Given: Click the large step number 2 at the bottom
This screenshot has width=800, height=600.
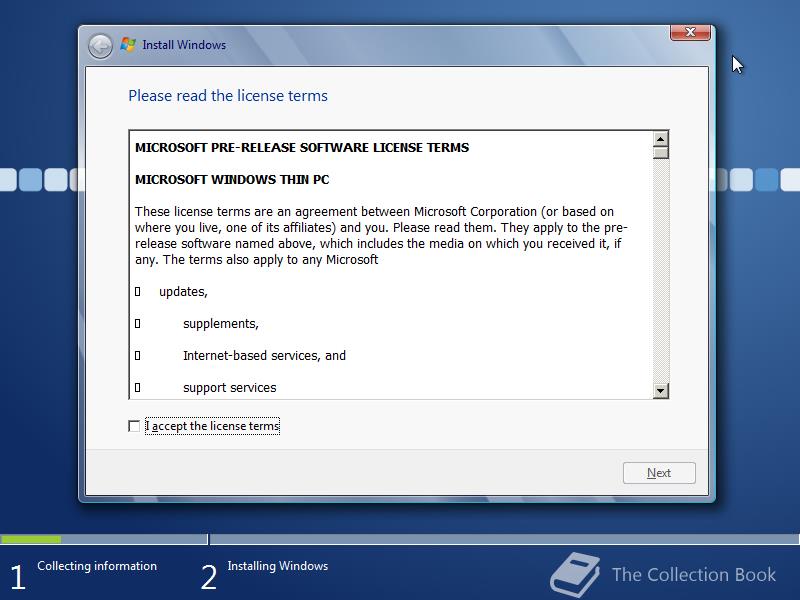Looking at the screenshot, I should coord(209,578).
